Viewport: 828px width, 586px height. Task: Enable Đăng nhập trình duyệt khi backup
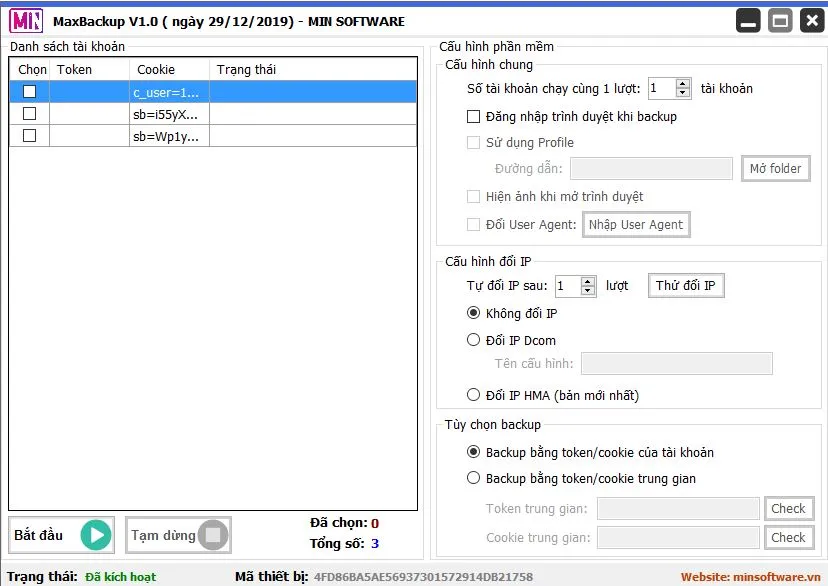(474, 117)
